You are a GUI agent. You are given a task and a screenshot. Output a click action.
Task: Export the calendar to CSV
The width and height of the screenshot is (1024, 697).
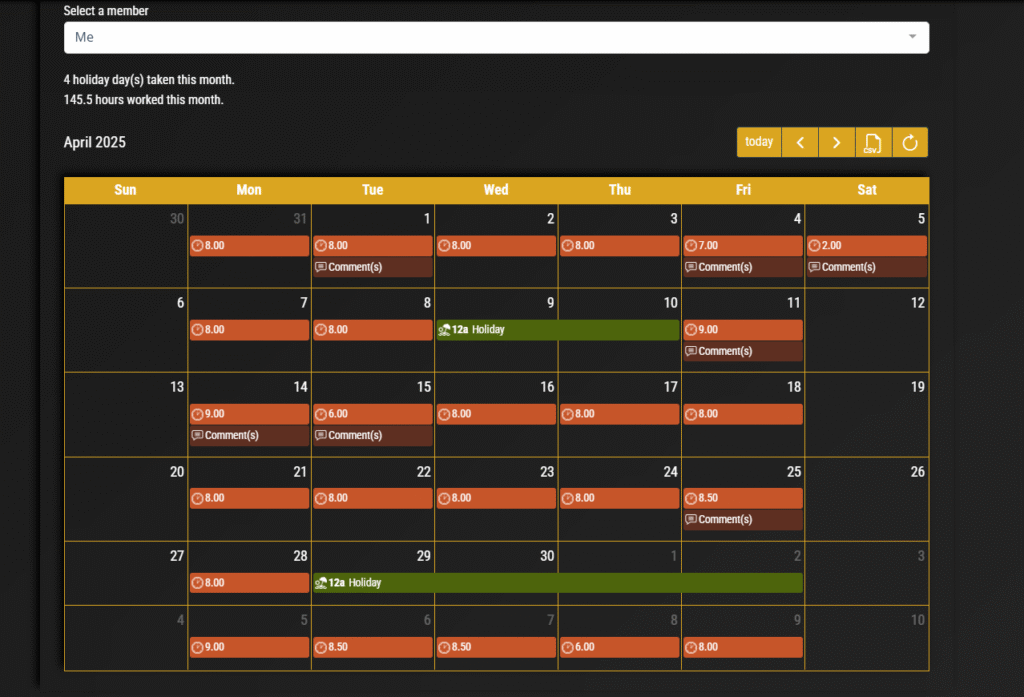(872, 142)
